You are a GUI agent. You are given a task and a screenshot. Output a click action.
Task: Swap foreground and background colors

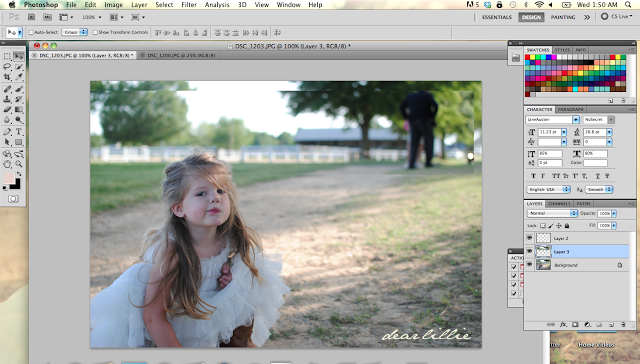coord(19,174)
